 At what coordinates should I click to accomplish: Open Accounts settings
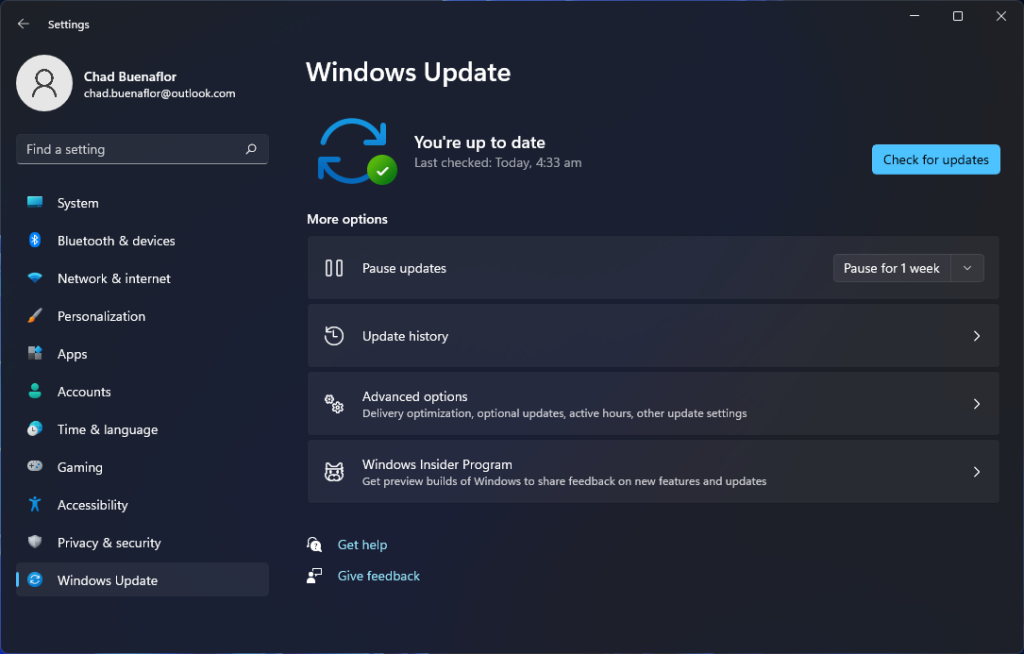click(142, 391)
